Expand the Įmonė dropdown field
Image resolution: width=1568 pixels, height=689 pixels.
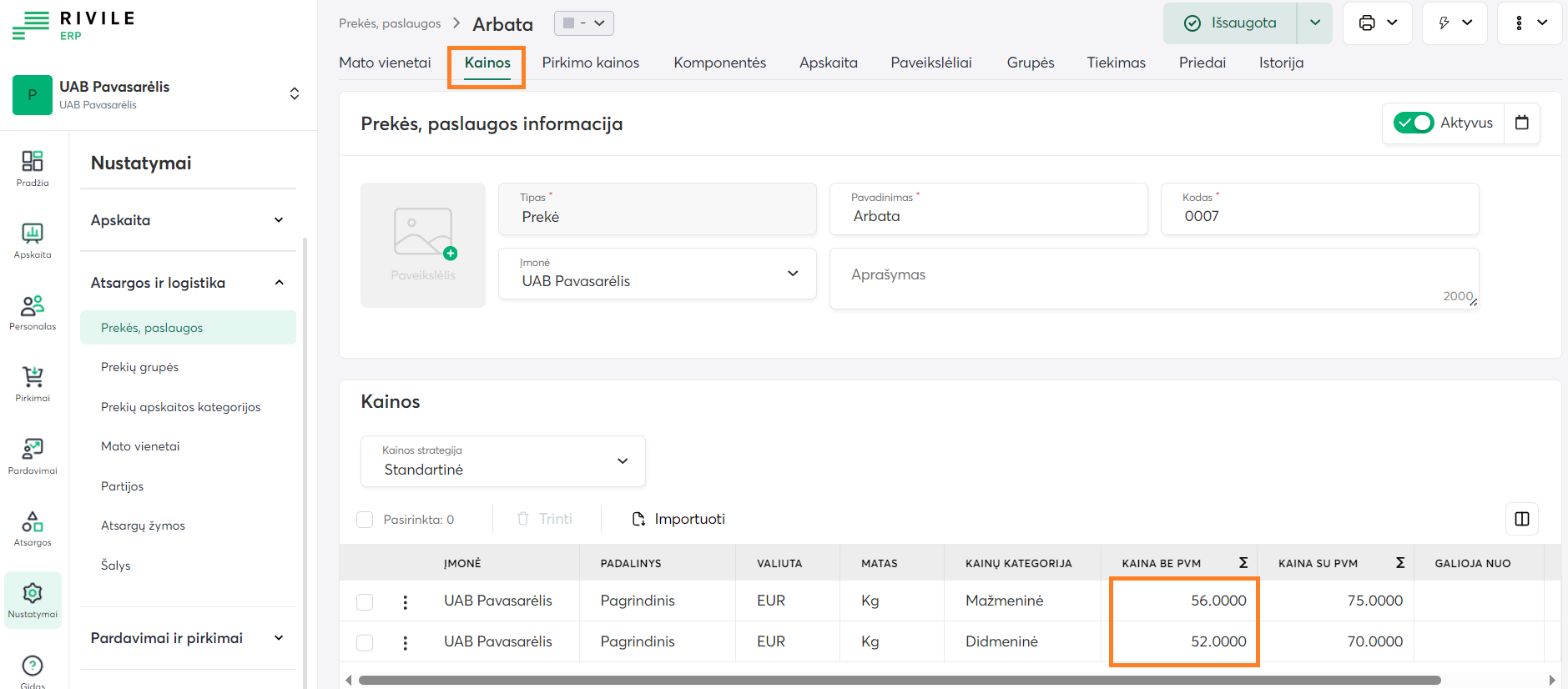(657, 274)
